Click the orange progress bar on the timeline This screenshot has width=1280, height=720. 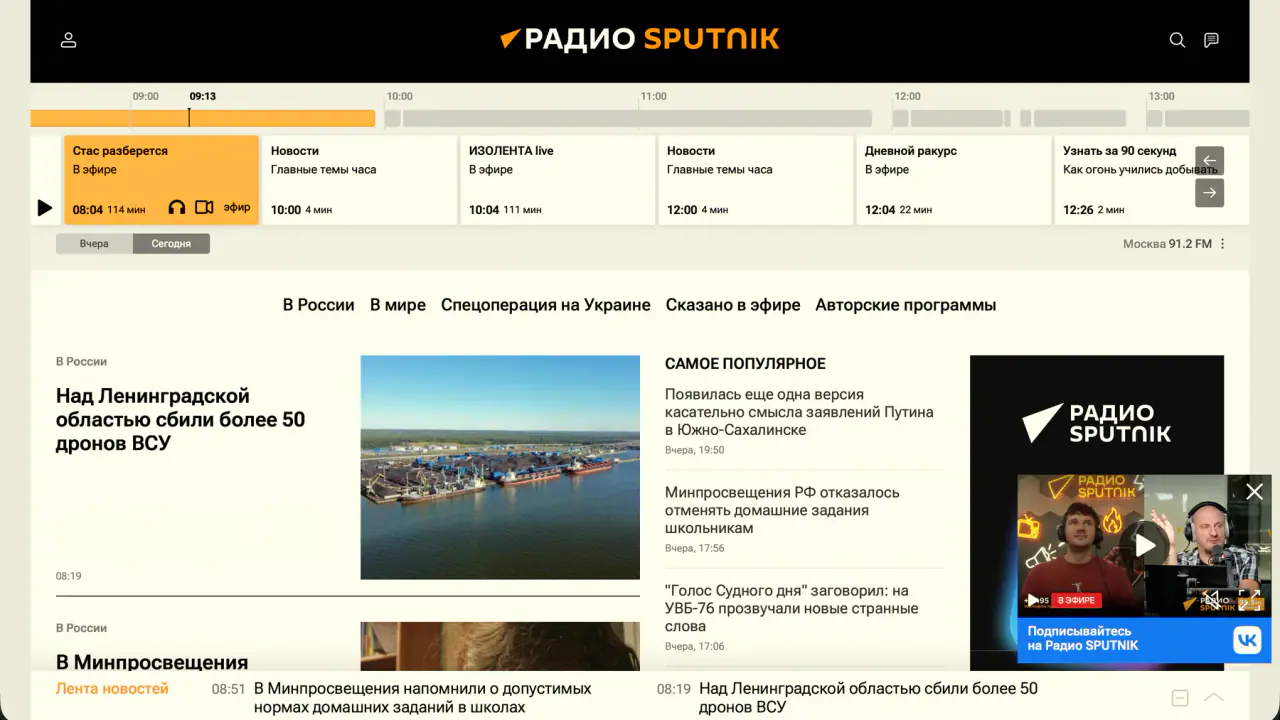203,118
